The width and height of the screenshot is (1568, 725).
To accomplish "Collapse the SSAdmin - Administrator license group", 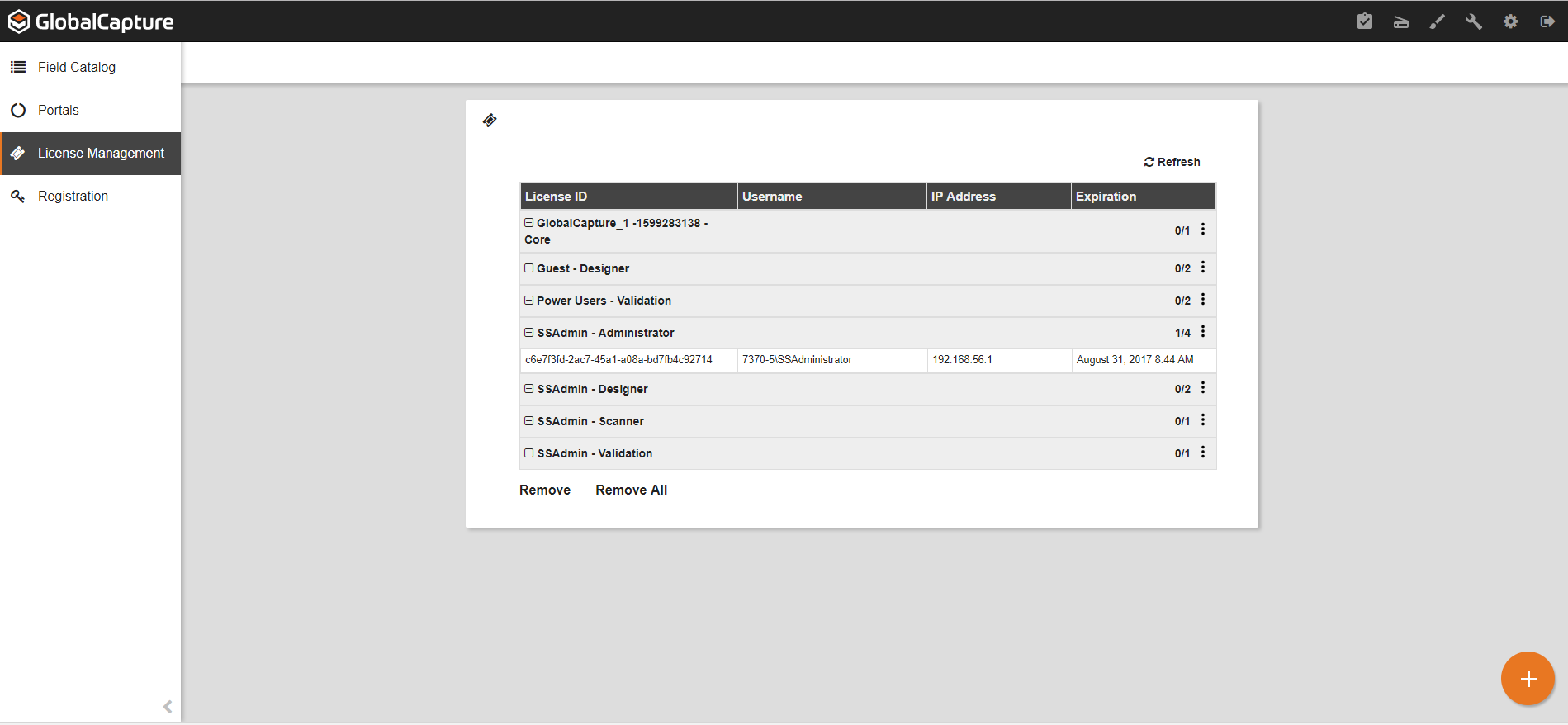I will point(529,333).
